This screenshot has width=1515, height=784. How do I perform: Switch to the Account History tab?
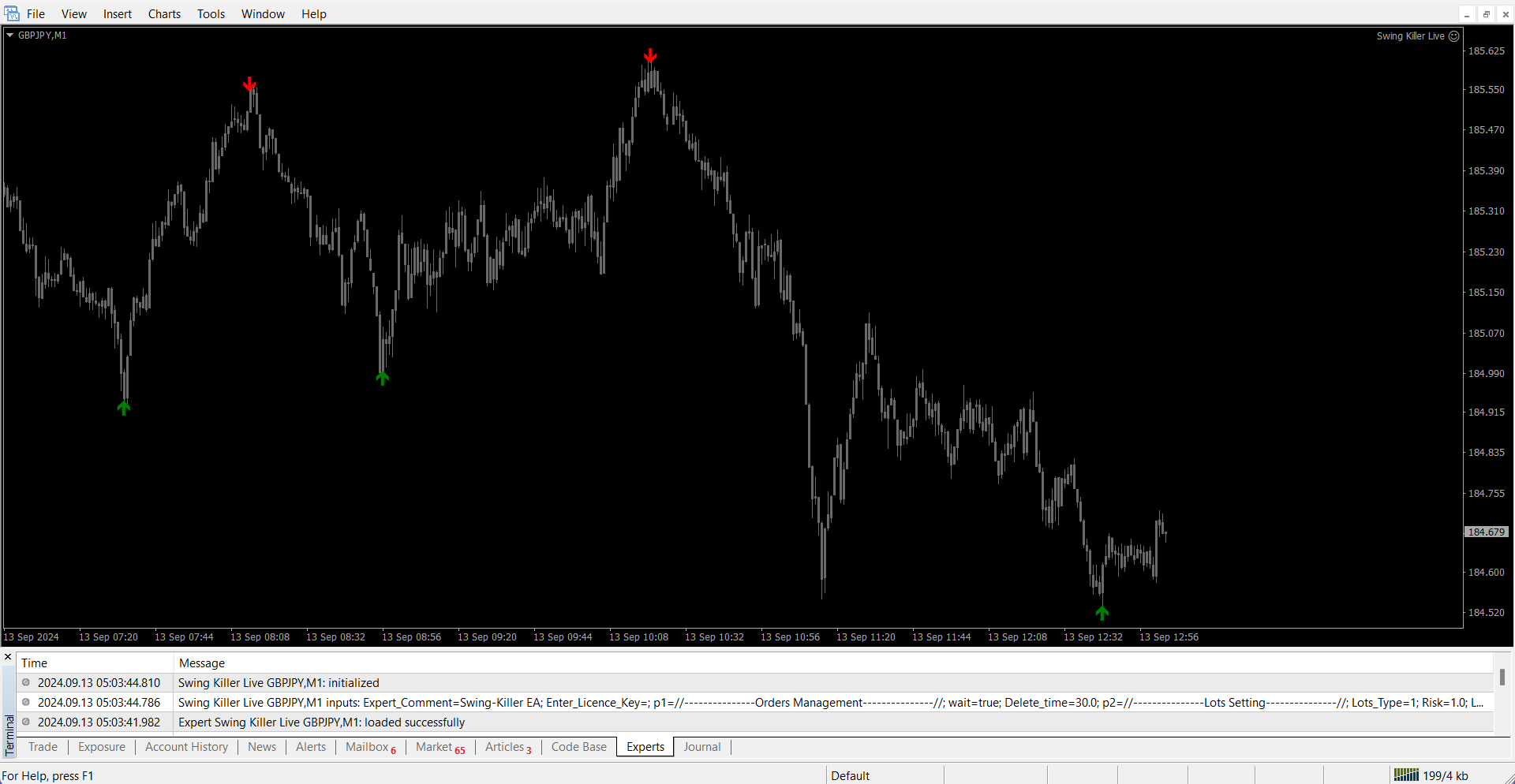tap(186, 747)
